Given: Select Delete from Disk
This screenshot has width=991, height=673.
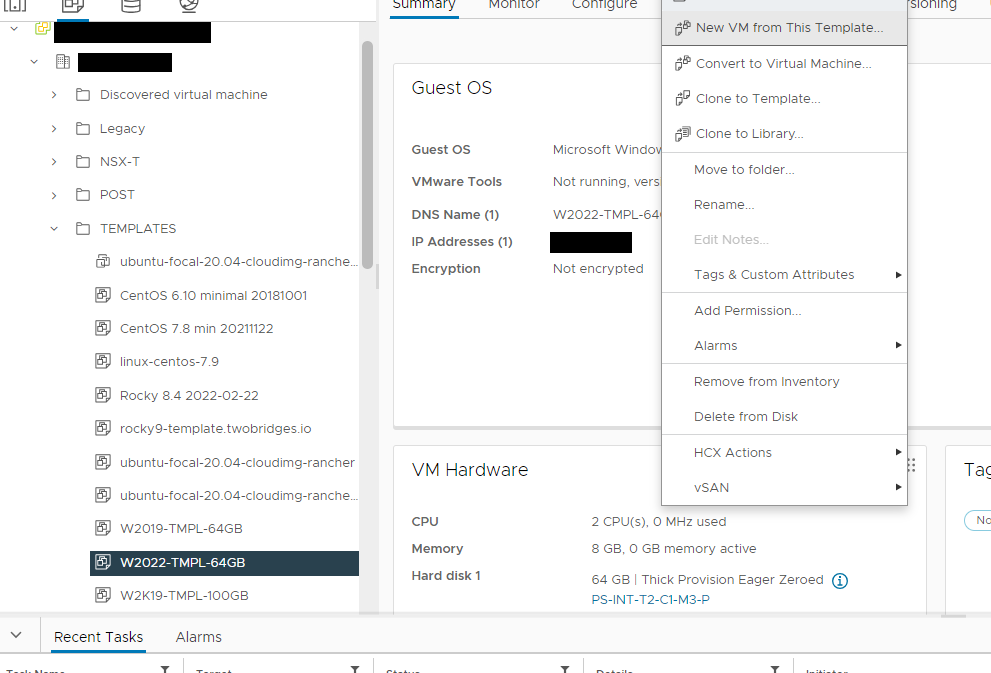Looking at the screenshot, I should [784, 416].
